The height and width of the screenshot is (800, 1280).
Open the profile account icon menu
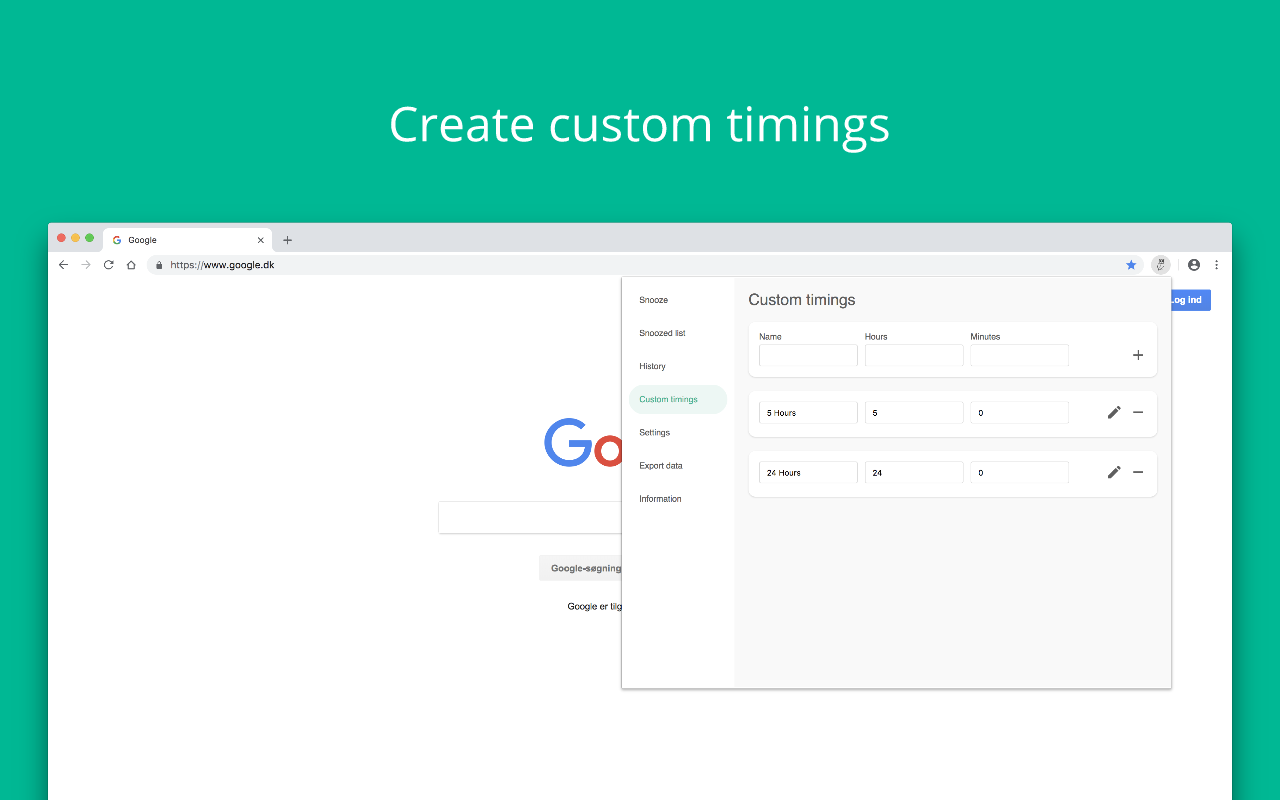tap(1193, 265)
